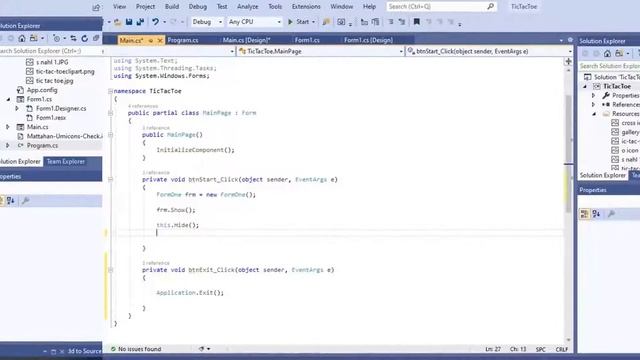Expand the Form1.Designer.cs node

coord(17,108)
